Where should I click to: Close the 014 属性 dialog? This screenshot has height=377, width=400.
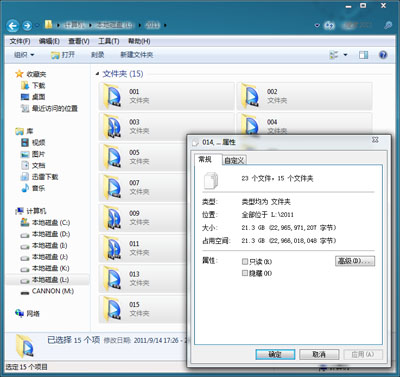[375, 140]
